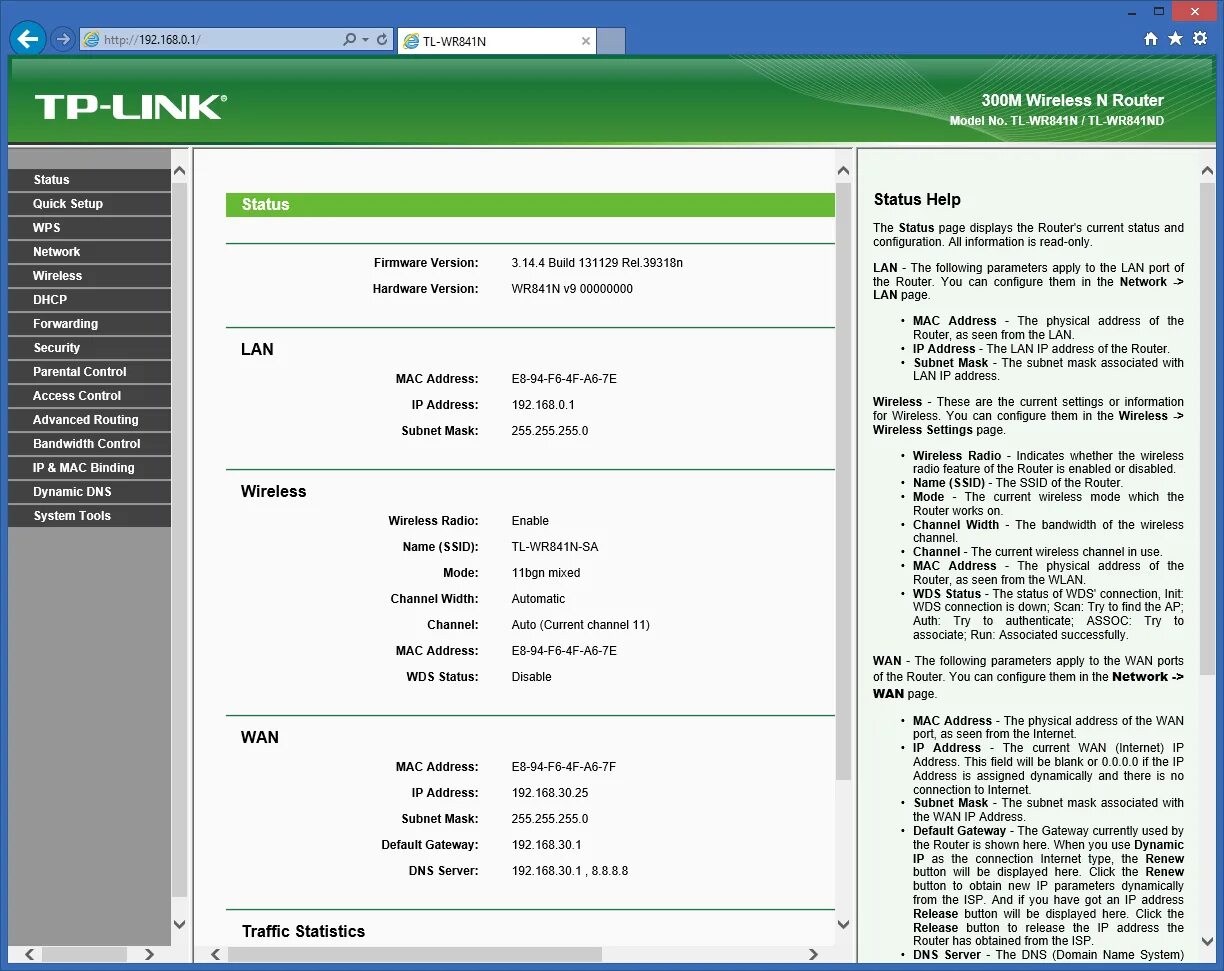Open IP & MAC Binding menu item

click(x=89, y=468)
